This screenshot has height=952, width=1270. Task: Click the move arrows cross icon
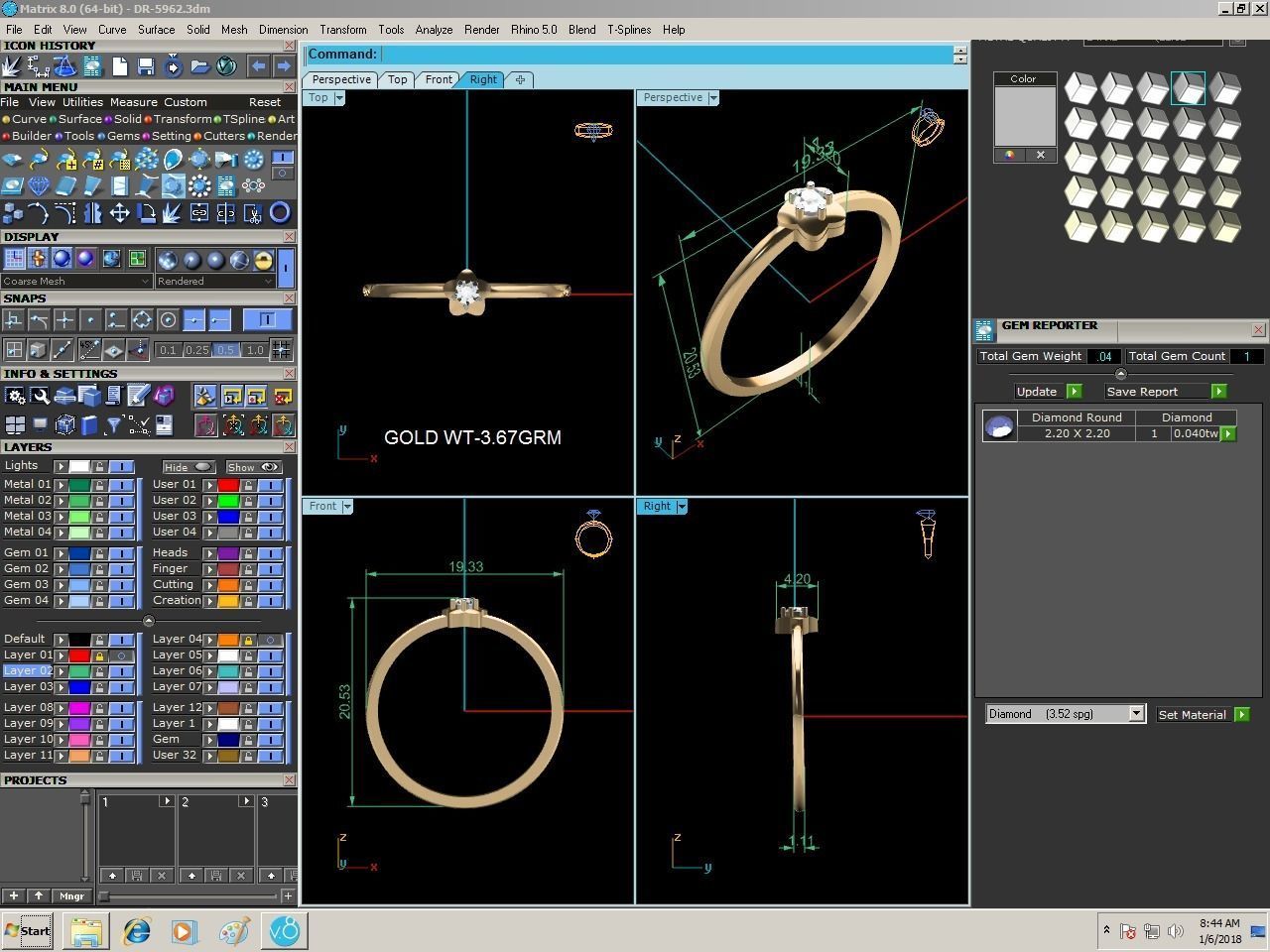[x=119, y=212]
